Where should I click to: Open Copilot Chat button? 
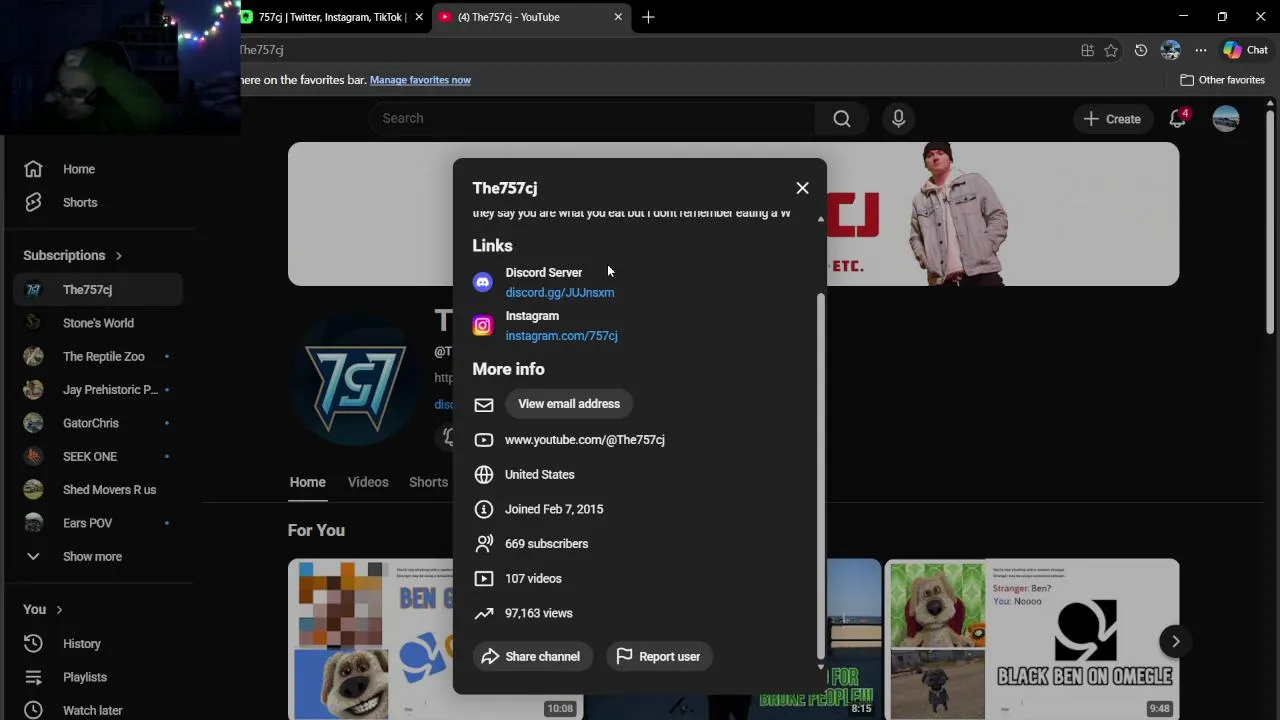tap(1246, 50)
